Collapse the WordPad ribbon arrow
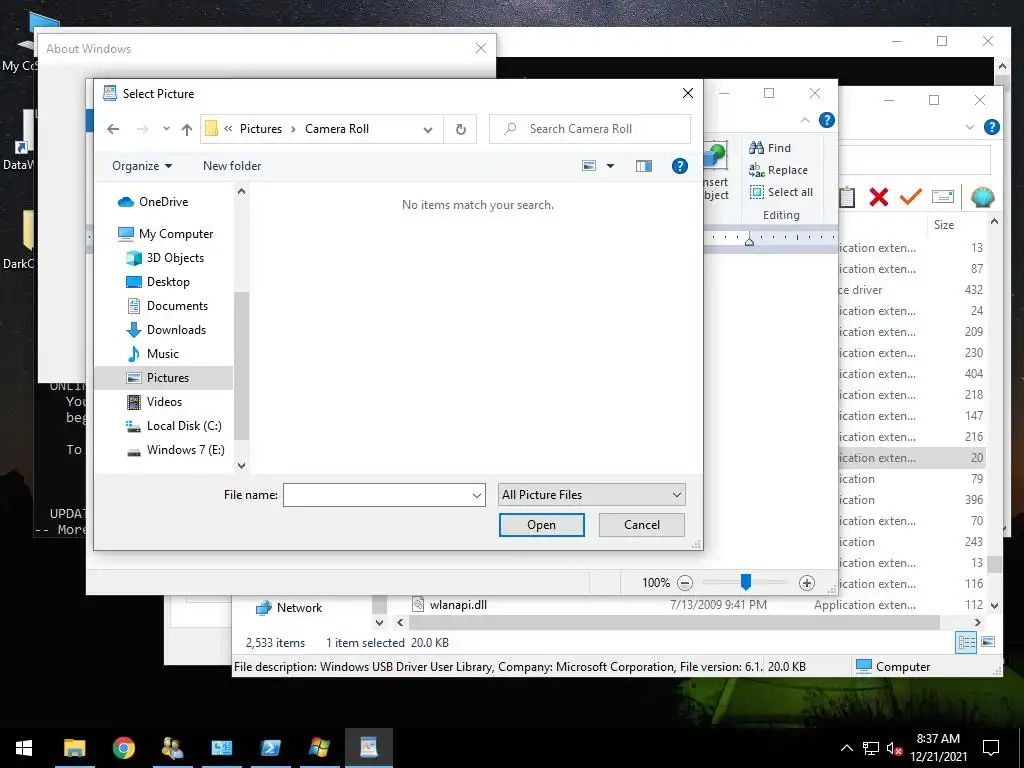This screenshot has height=768, width=1024. (x=805, y=120)
